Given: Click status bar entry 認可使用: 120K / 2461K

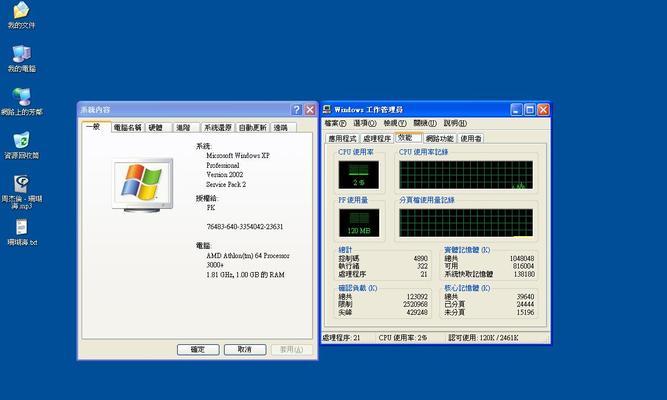Looking at the screenshot, I should [483, 338].
